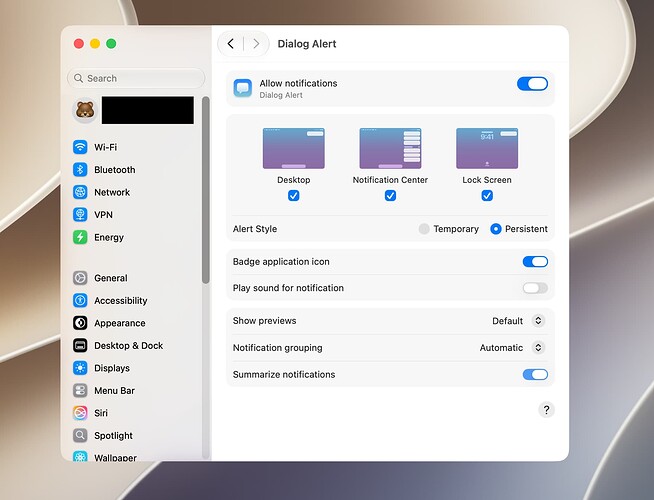
Task: Click the green Energy bolt icon
Action: (x=80, y=237)
